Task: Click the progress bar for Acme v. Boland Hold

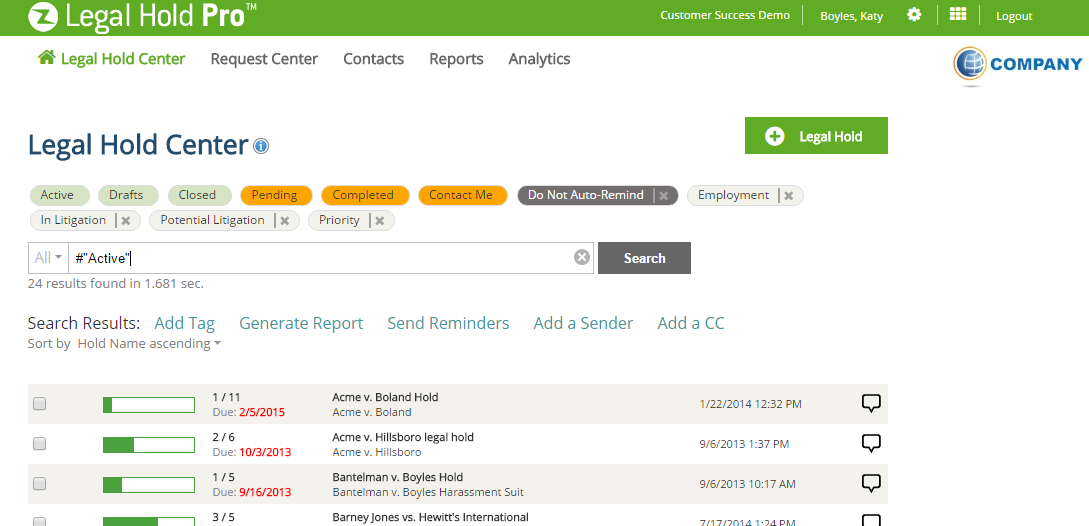Action: 149,404
